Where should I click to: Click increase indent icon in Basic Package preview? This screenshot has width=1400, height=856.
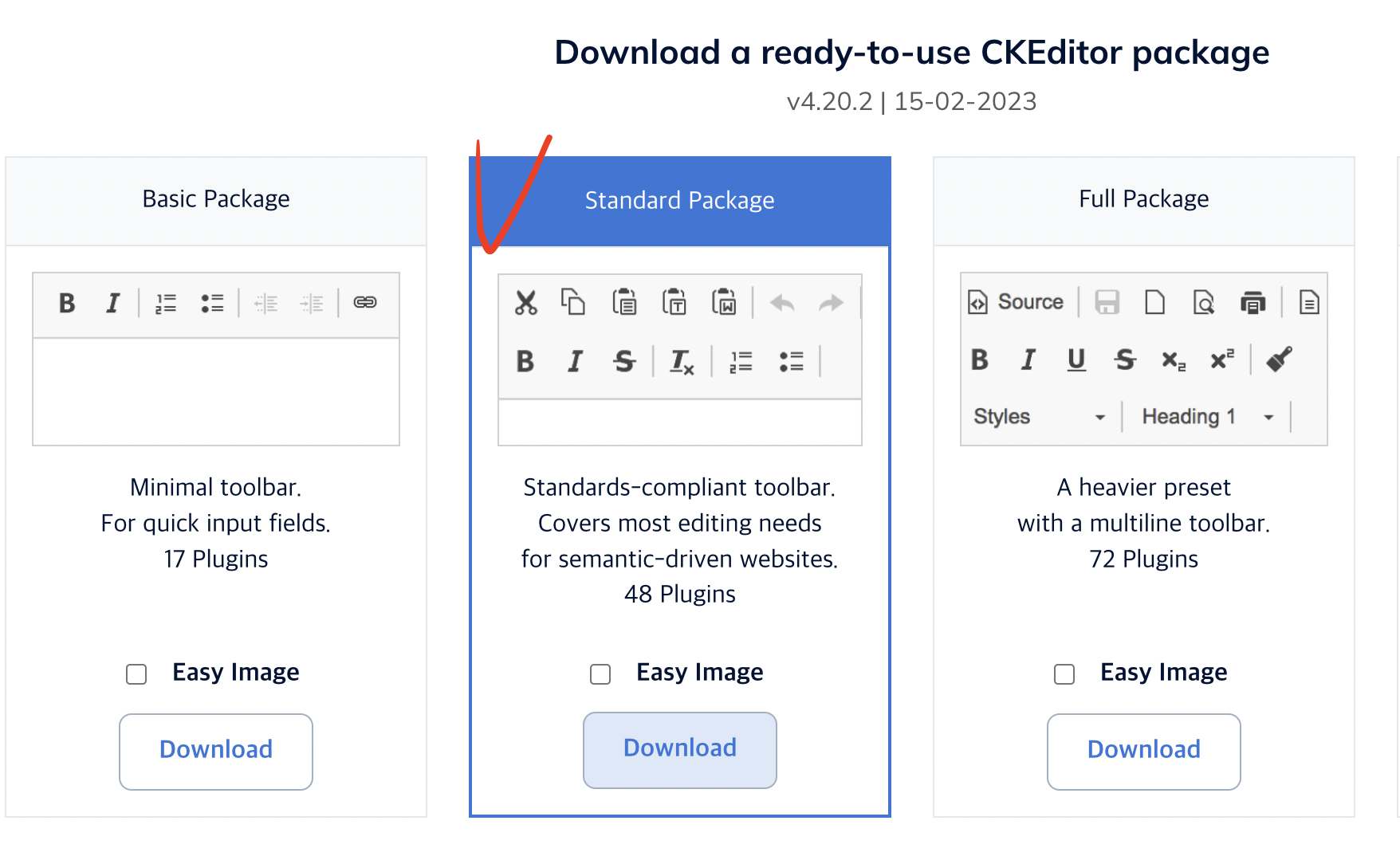312,303
